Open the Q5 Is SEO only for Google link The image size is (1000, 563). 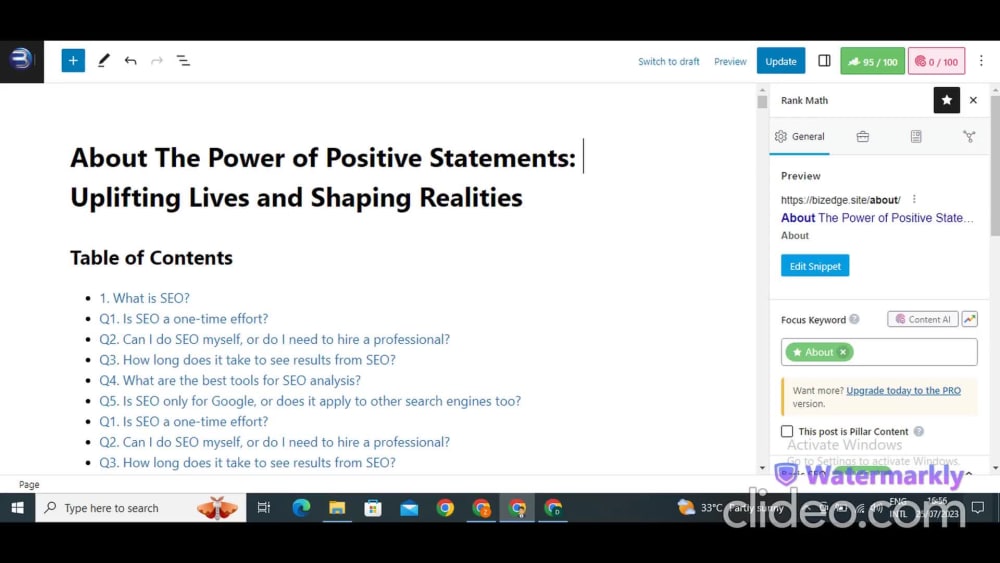tap(310, 400)
